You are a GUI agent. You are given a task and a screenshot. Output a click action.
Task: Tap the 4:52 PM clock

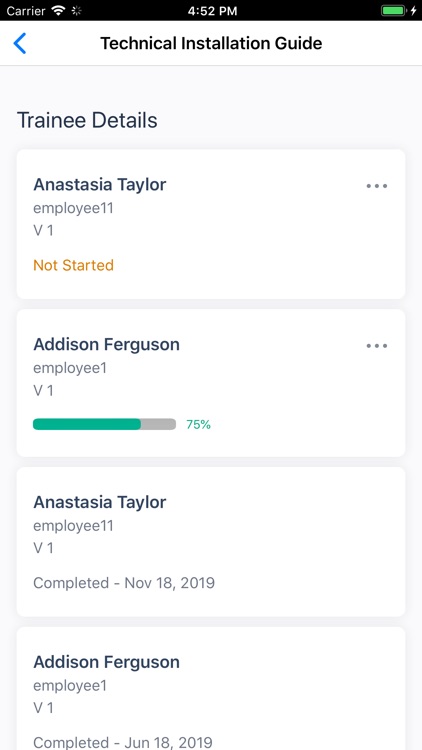212,11
